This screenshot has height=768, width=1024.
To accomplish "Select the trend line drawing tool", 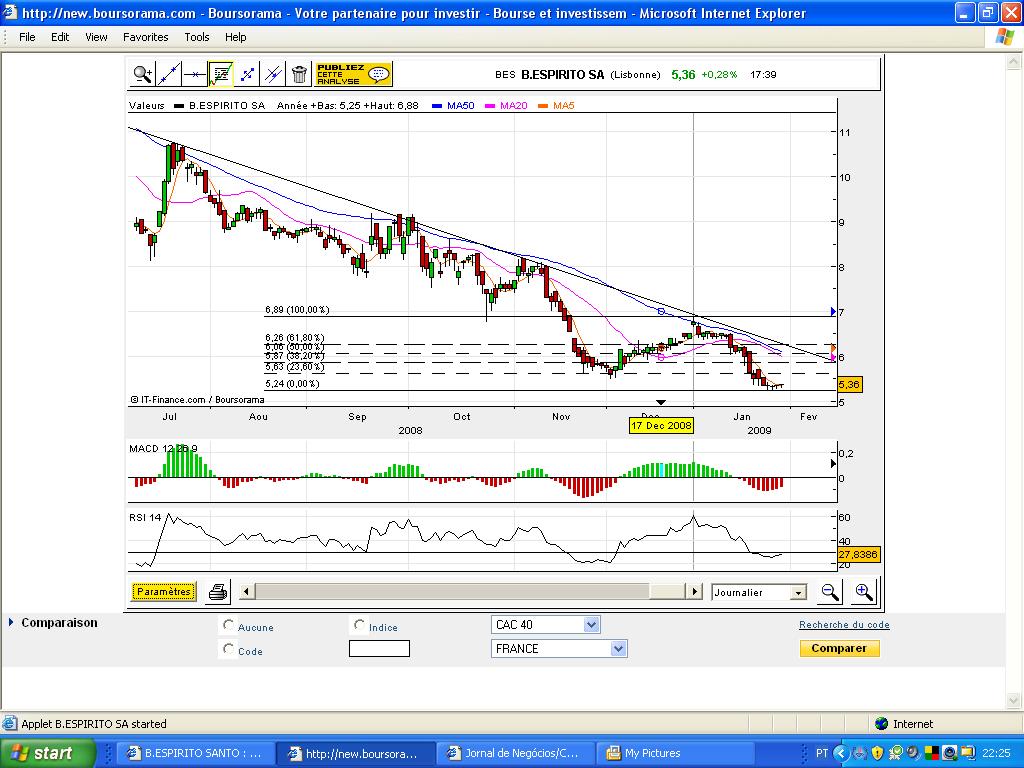I will (168, 74).
